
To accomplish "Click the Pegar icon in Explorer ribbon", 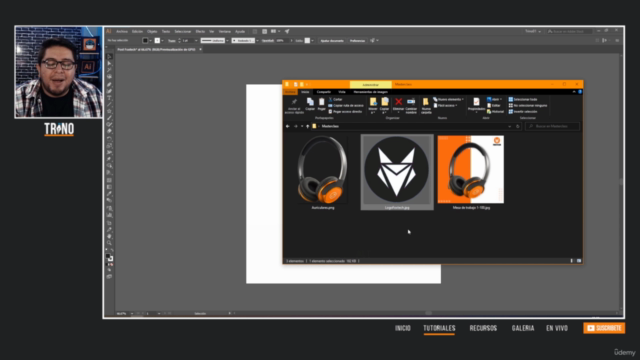I will click(322, 102).
